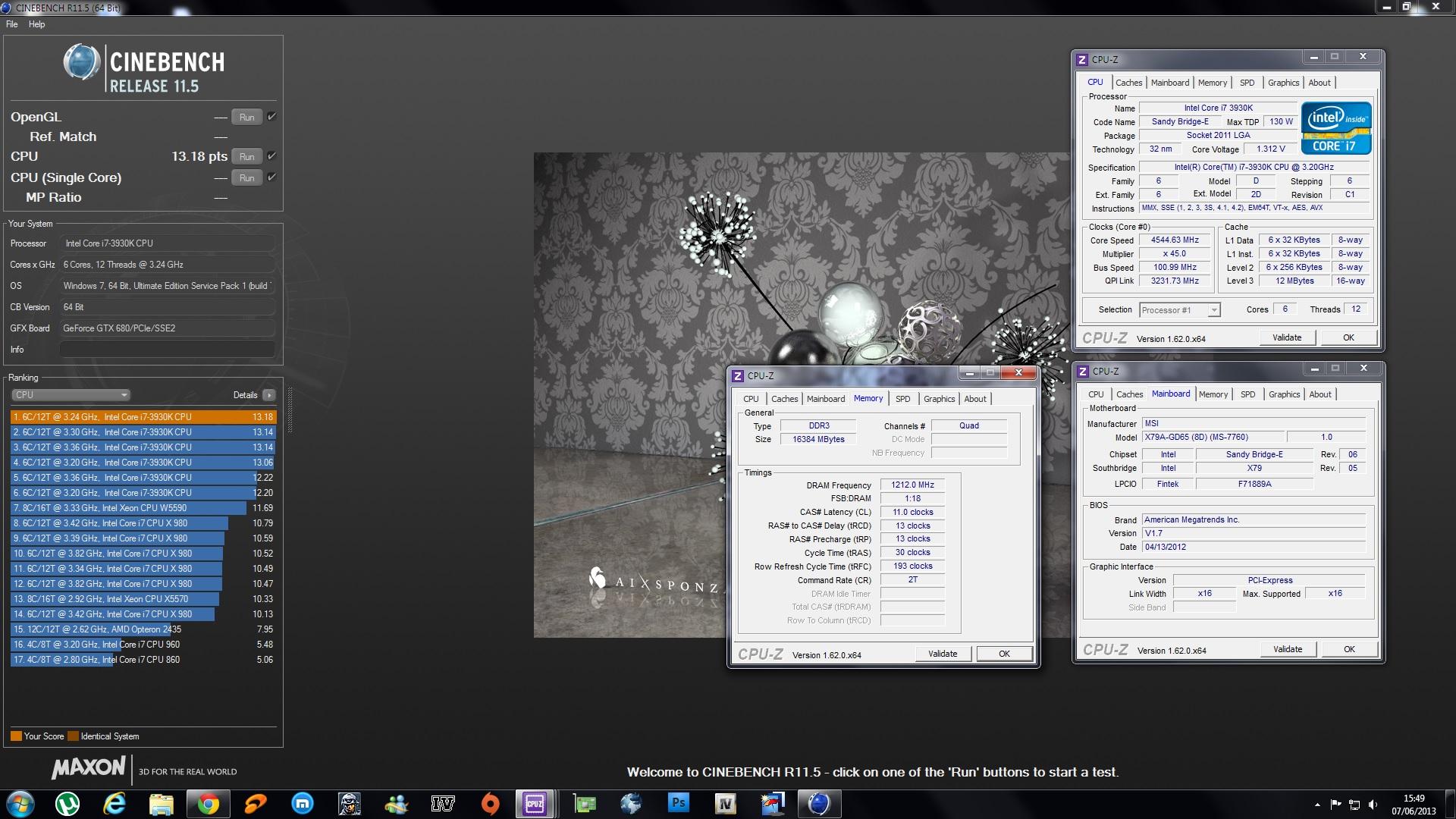This screenshot has height=819, width=1456.
Task: Click CPU-Z Mainboard window title icon
Action: (1083, 371)
